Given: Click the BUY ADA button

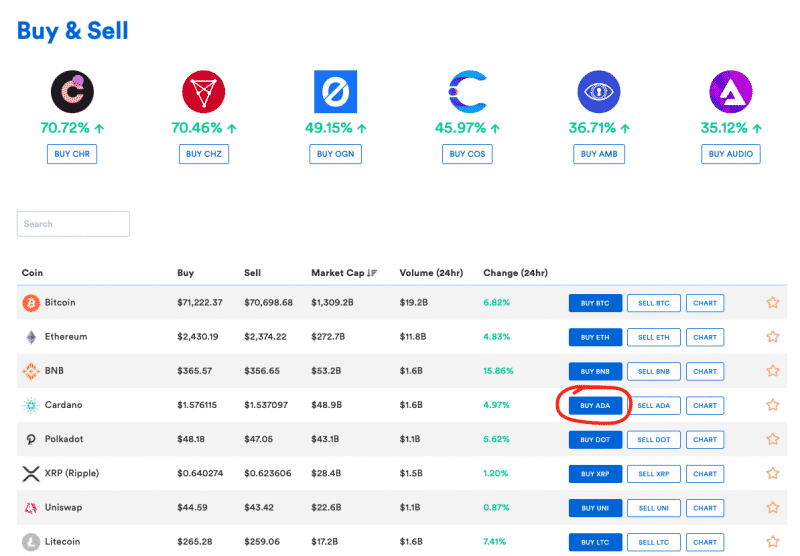Looking at the screenshot, I should click(x=595, y=406).
